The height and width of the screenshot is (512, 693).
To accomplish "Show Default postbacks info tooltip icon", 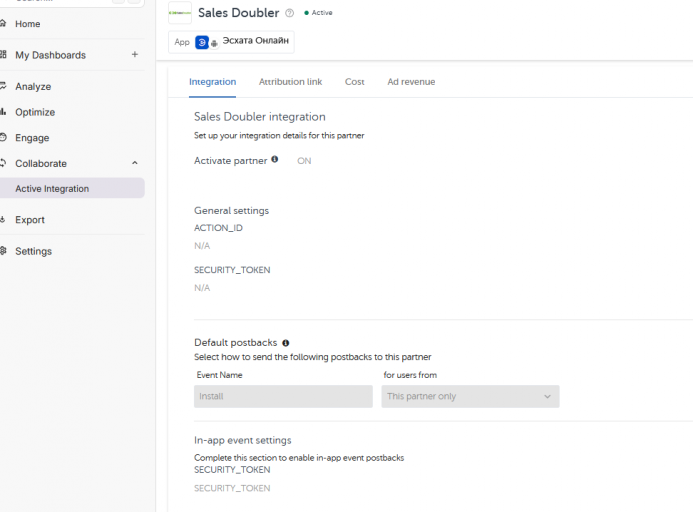I will click(286, 343).
